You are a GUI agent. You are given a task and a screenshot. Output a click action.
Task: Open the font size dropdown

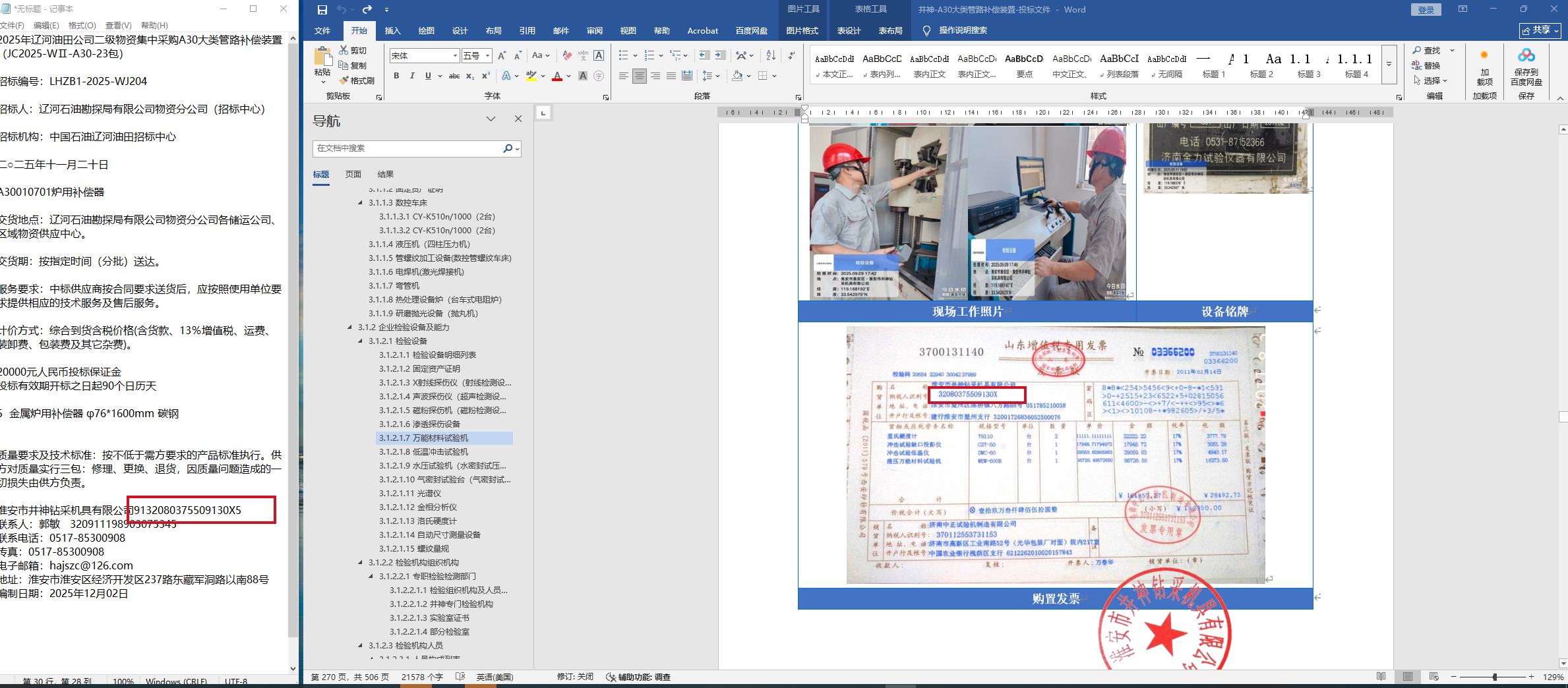tap(487, 56)
